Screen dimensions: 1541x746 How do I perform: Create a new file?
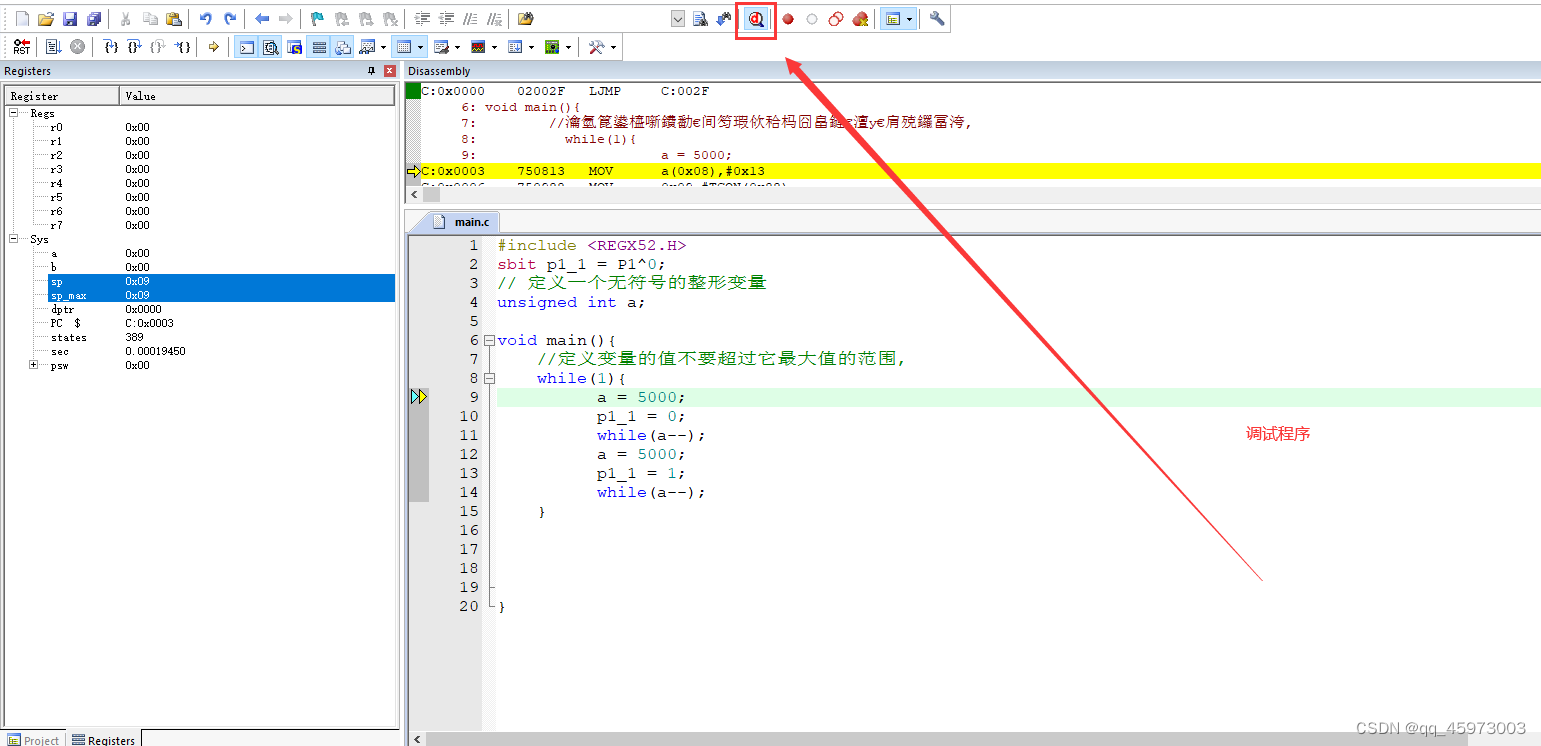(x=23, y=18)
